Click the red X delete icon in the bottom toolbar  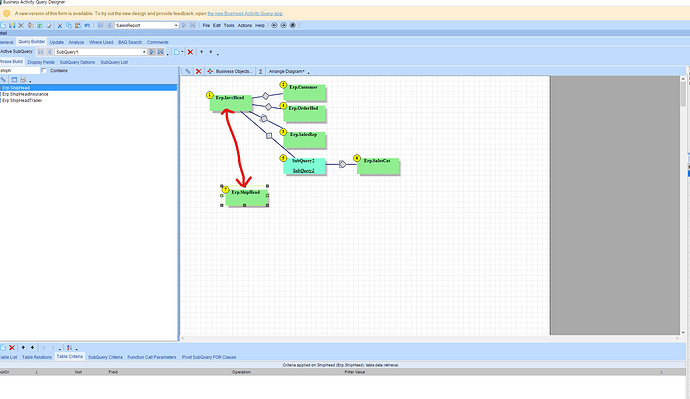[12, 348]
